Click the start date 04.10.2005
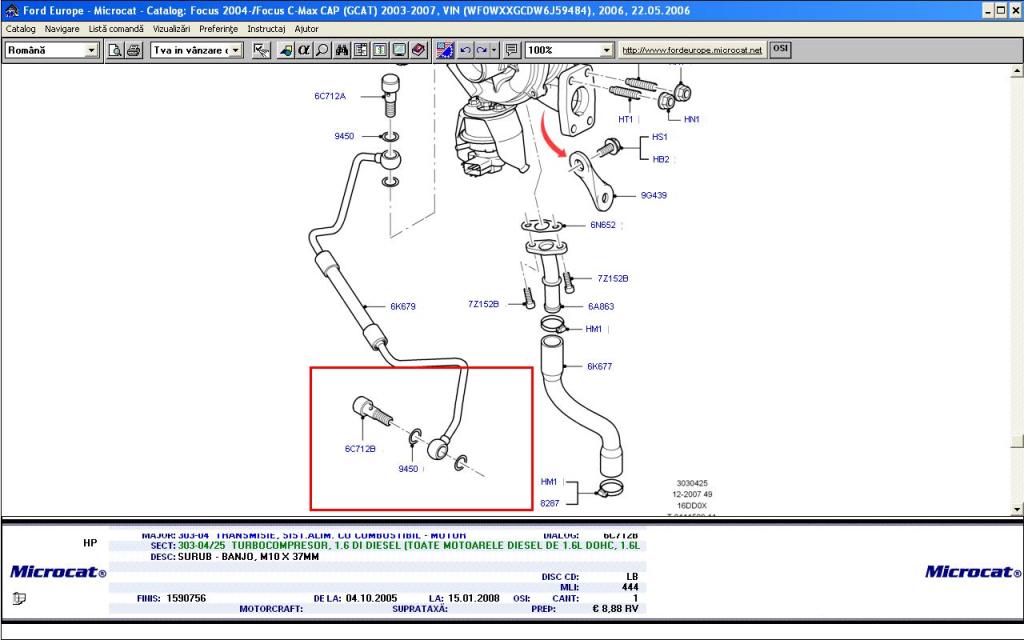Viewport: 1024px width, 640px height. (371, 598)
